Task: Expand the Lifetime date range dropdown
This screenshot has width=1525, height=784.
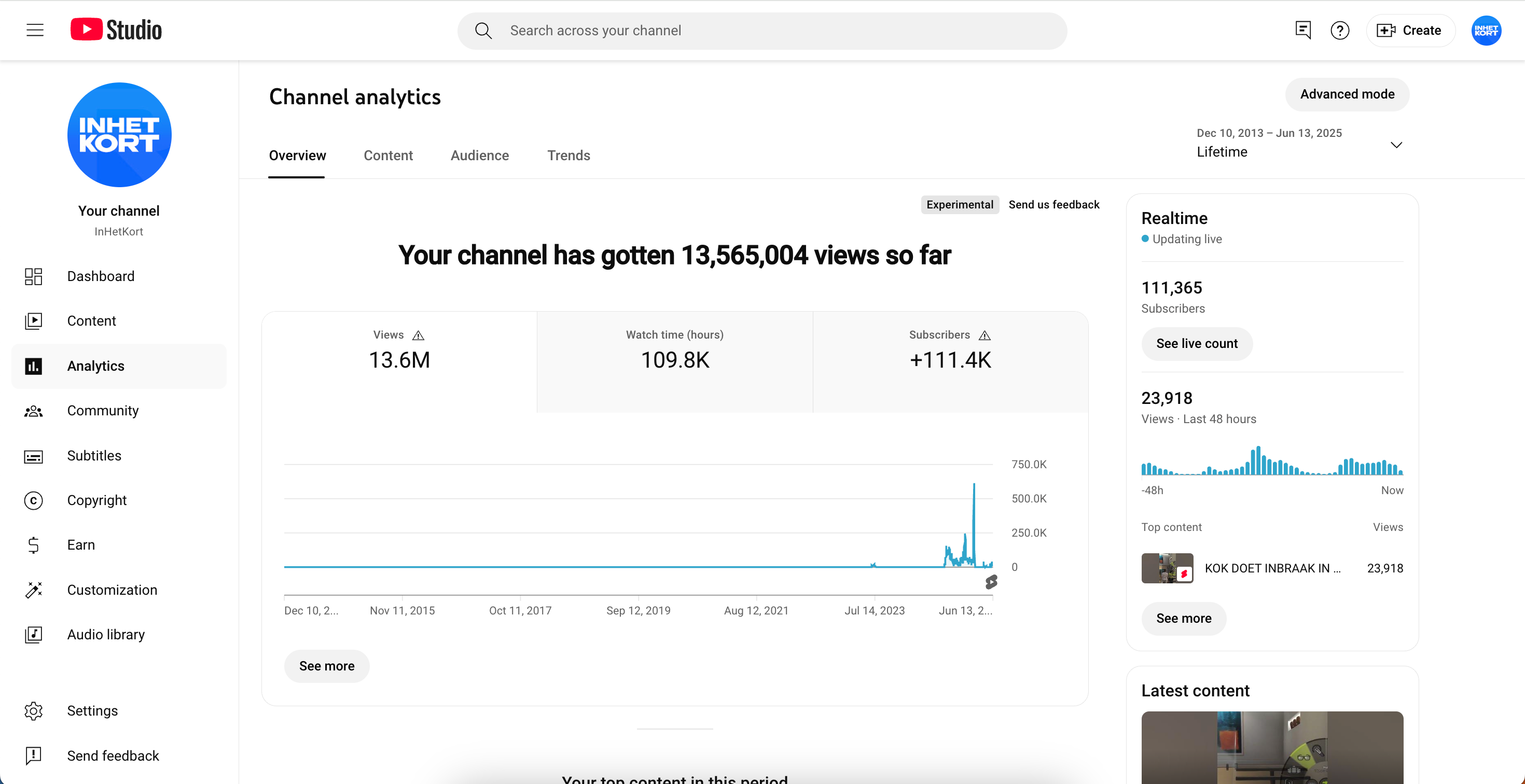Action: point(1299,143)
